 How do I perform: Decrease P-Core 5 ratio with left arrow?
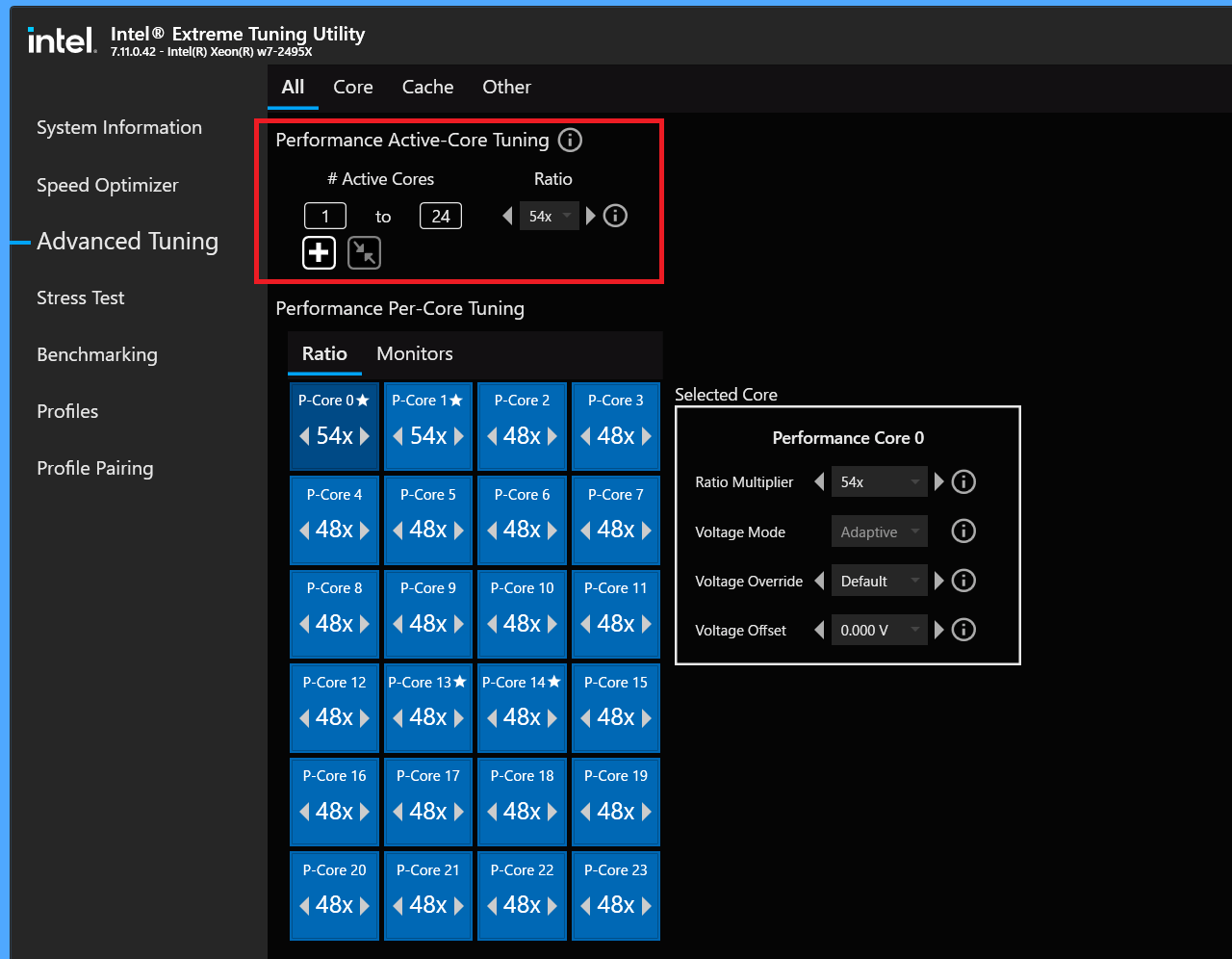pyautogui.click(x=398, y=530)
